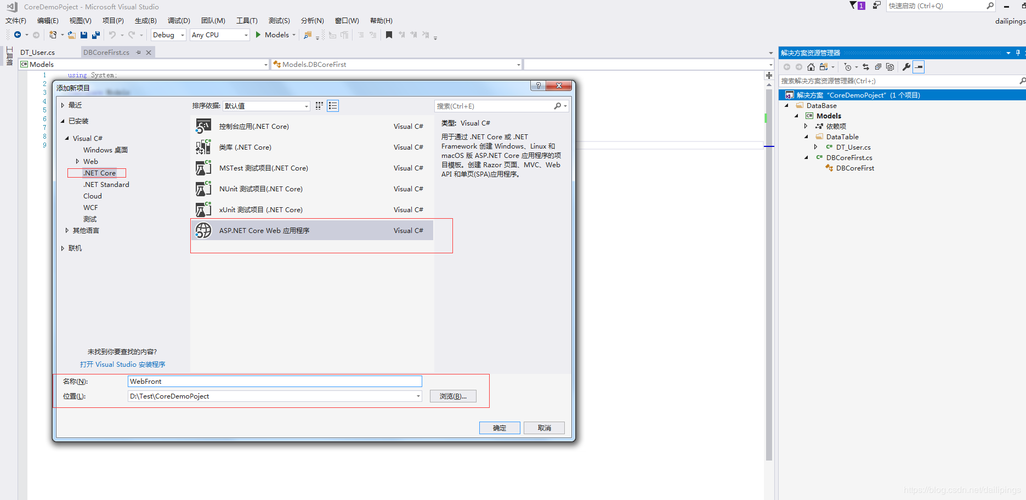Click the bookmark icon in the main toolbar
This screenshot has height=500, width=1026.
coord(389,35)
